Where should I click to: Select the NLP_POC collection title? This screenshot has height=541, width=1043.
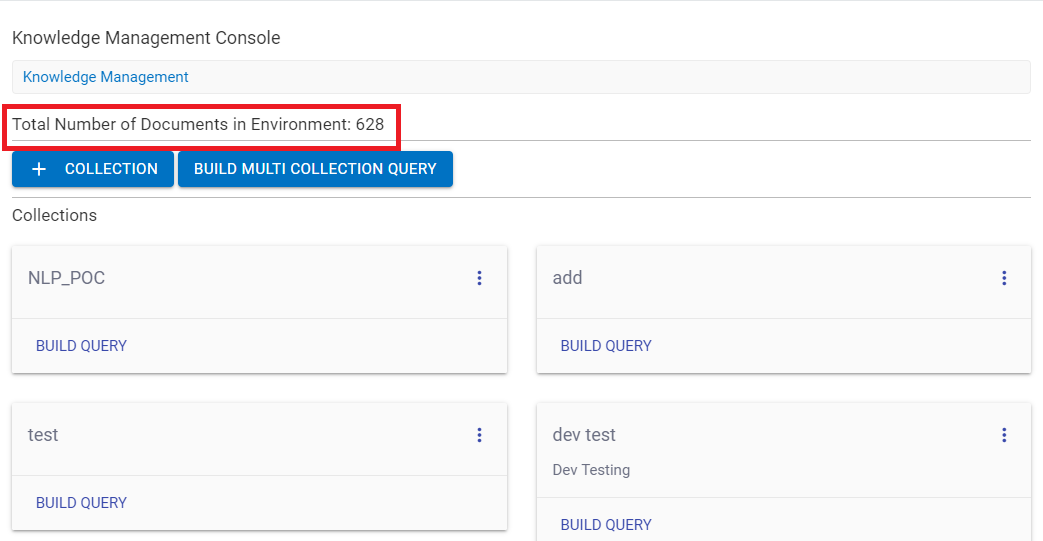[66, 278]
